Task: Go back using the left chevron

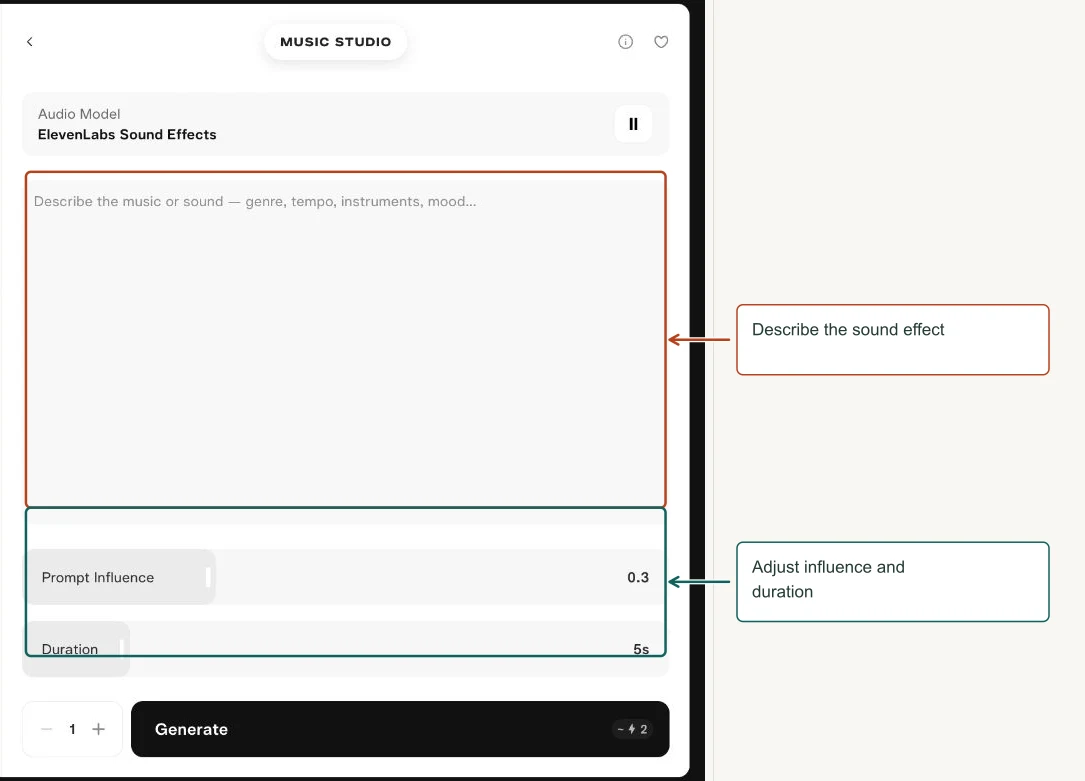Action: point(30,42)
